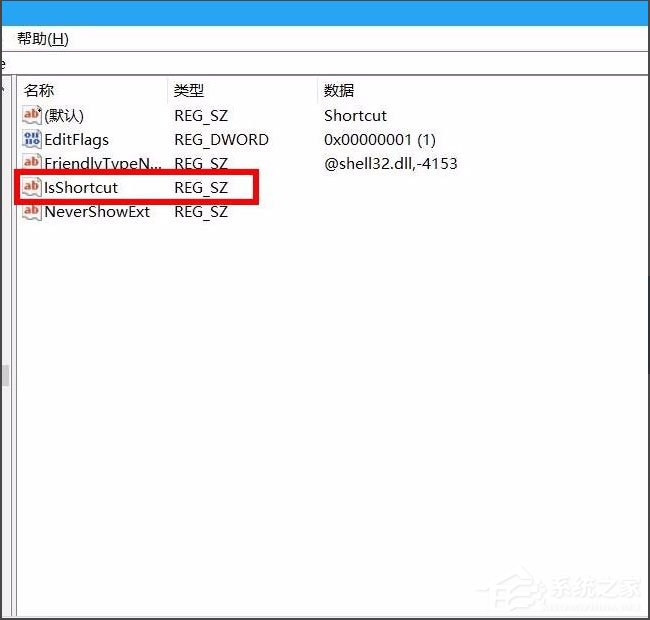
Task: Click REG_SZ type of NeverShowExt row
Action: [201, 212]
